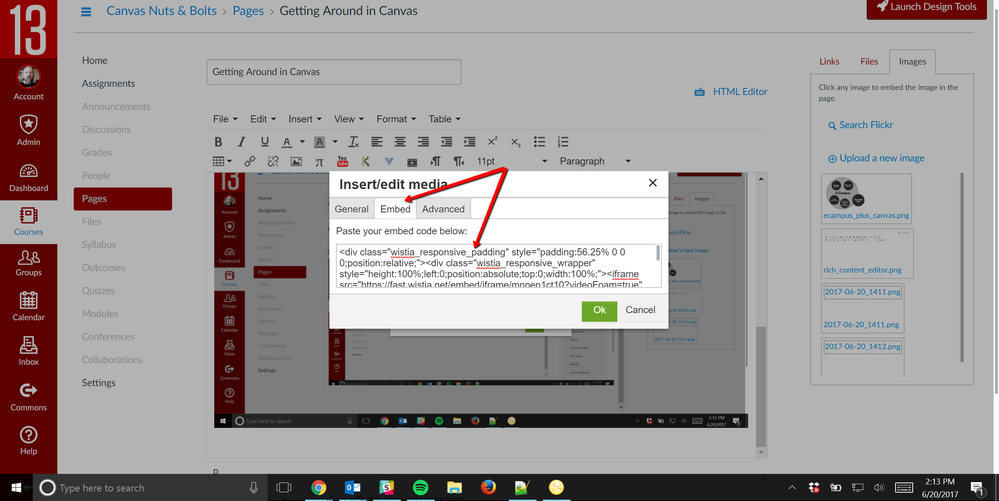Click the embed code text area

[497, 265]
